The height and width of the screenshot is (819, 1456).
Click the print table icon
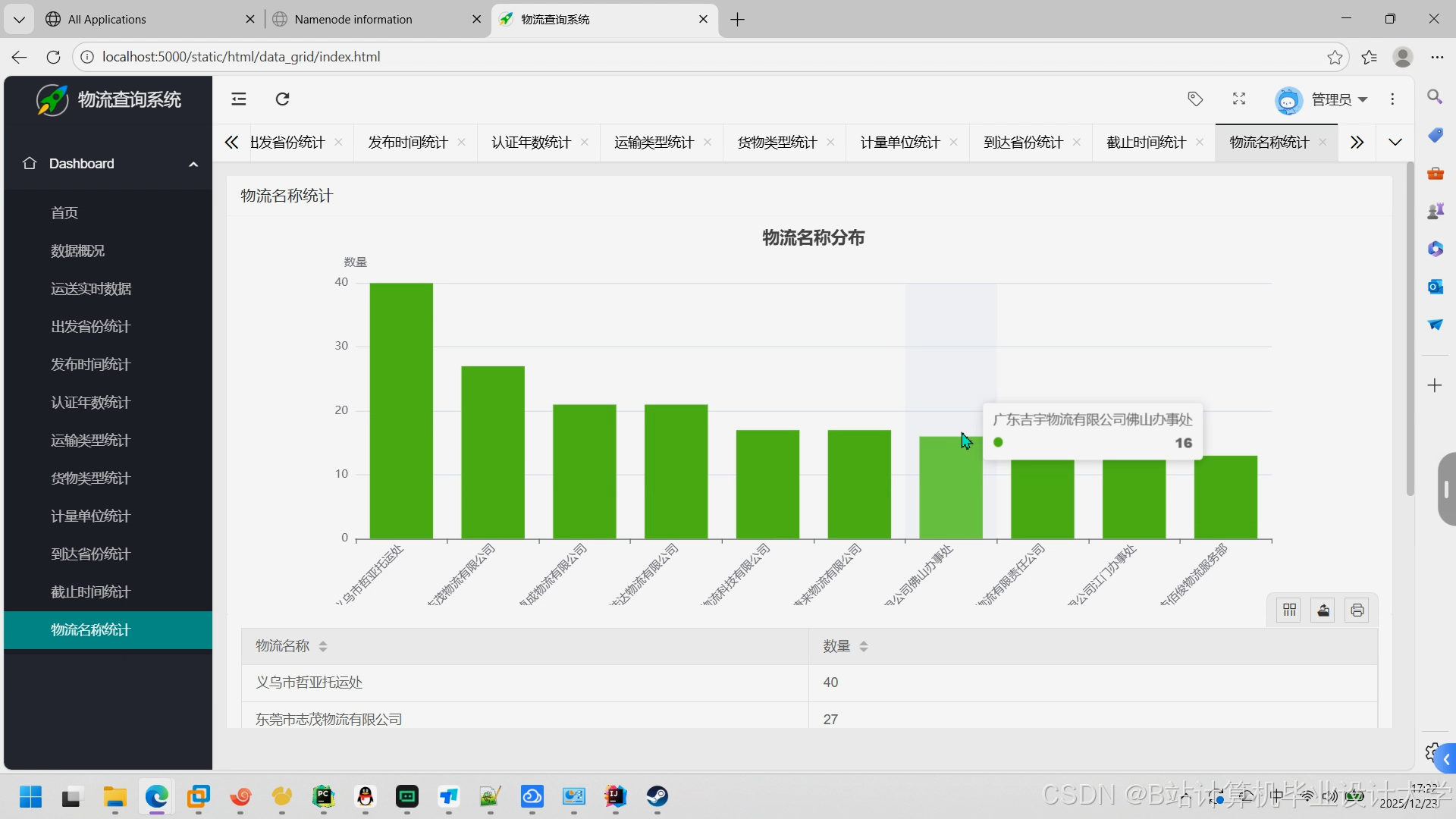(x=1357, y=610)
